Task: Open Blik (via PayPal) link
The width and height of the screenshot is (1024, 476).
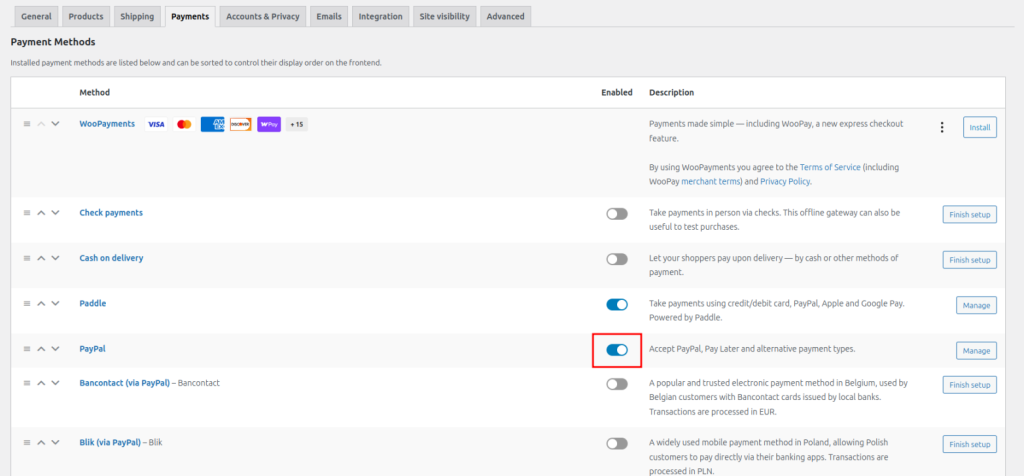Action: point(110,442)
